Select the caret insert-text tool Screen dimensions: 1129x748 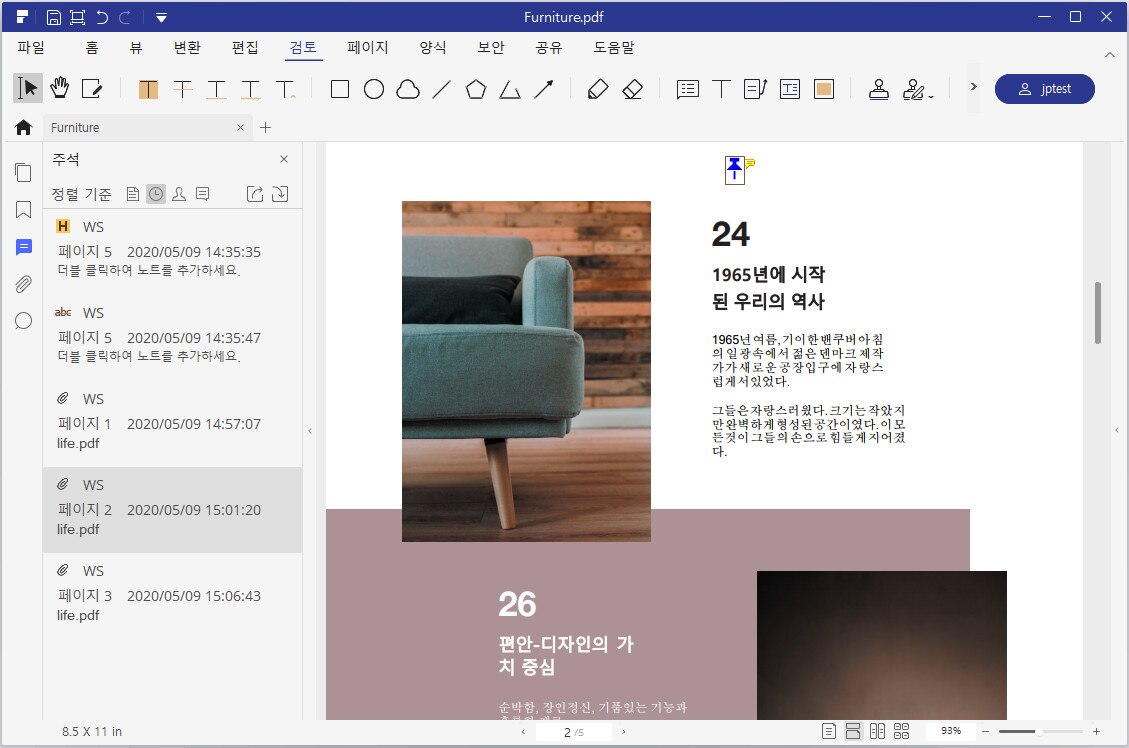(285, 89)
